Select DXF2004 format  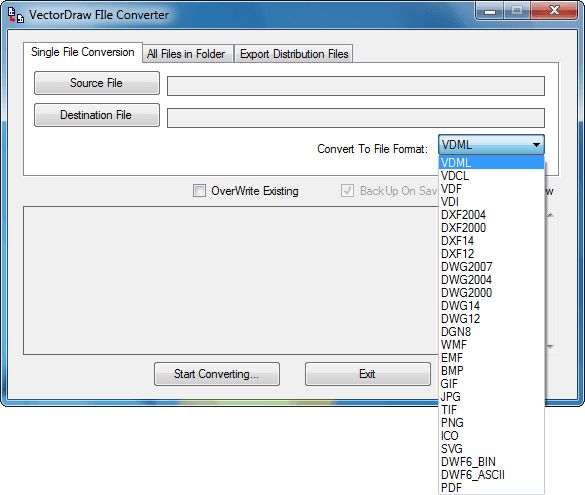491,215
